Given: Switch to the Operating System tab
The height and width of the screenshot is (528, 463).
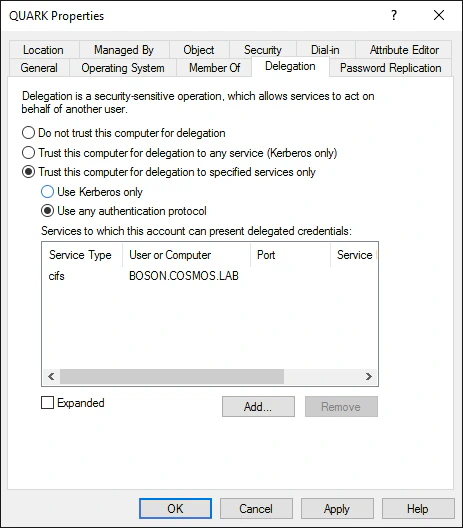Looking at the screenshot, I should 123,68.
